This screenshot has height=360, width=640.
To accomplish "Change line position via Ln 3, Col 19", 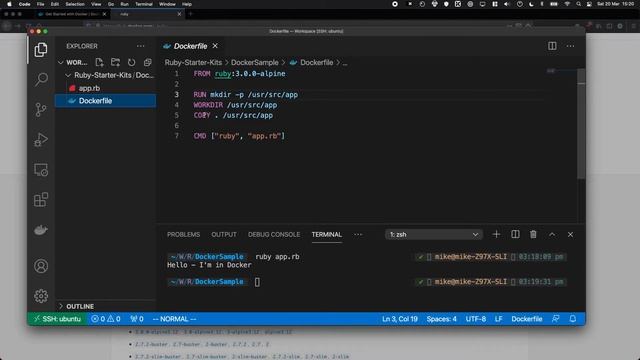I will click(400, 319).
